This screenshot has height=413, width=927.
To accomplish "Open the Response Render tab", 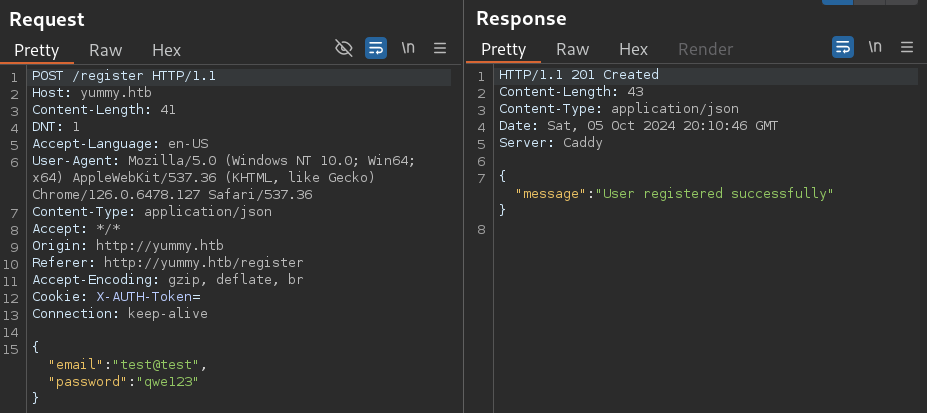I will pos(705,49).
